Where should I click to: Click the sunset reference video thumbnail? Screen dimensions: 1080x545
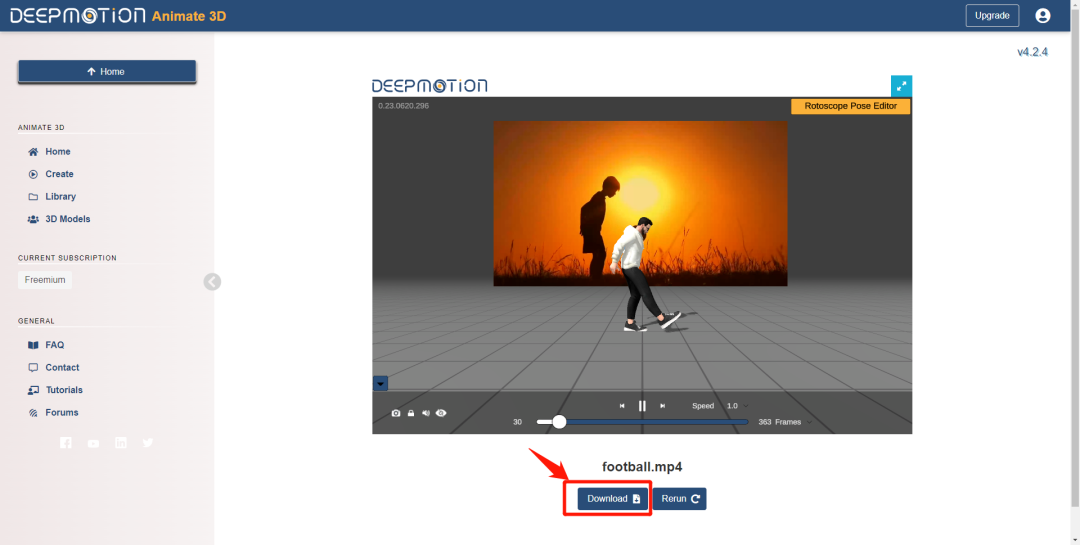click(640, 203)
